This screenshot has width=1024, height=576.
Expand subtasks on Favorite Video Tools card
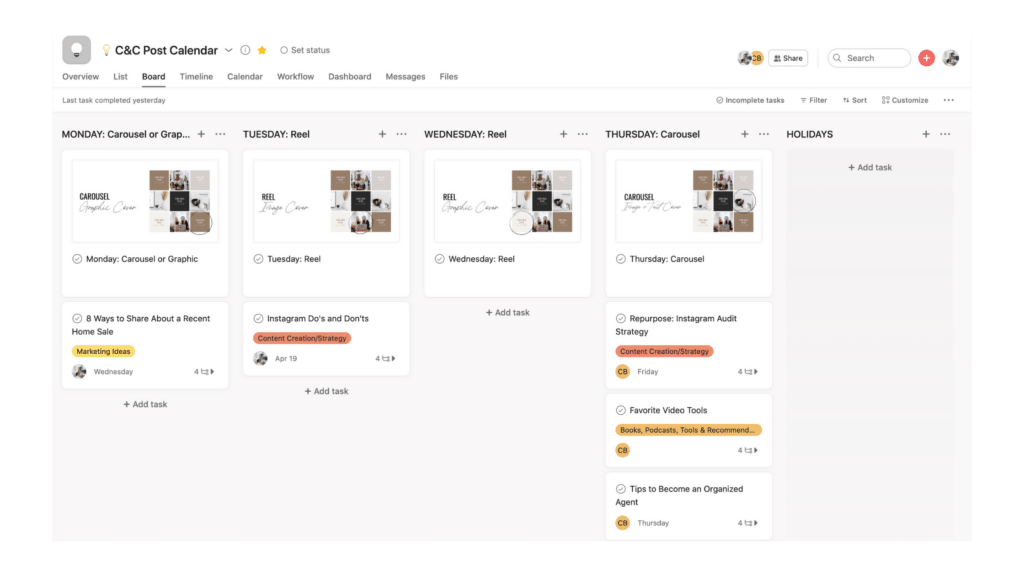click(x=748, y=451)
